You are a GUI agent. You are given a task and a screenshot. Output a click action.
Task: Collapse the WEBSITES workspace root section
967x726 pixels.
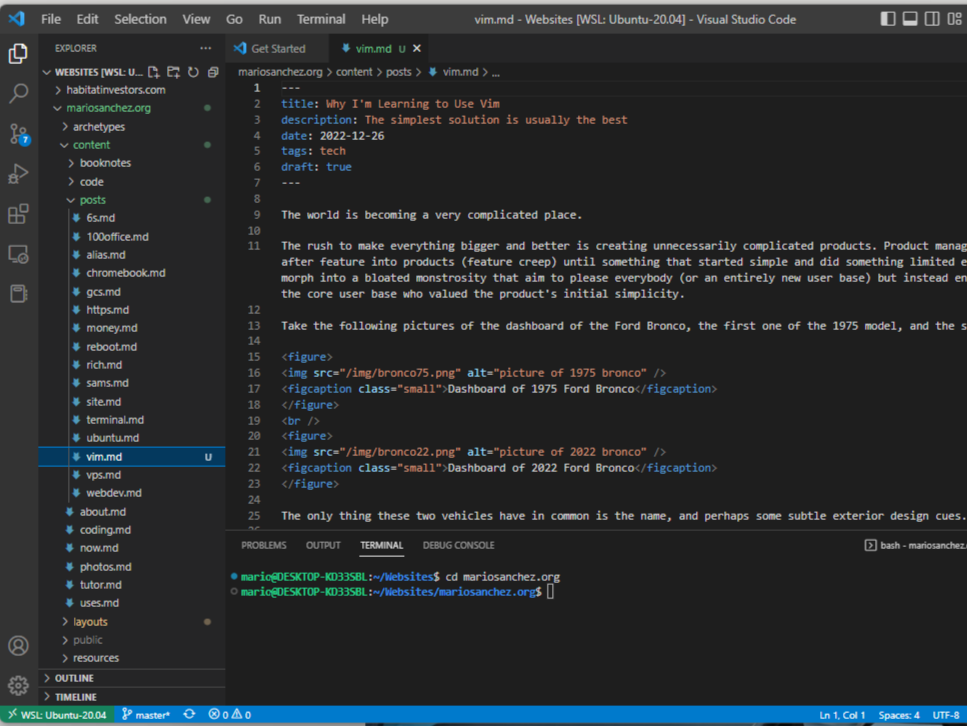point(93,72)
